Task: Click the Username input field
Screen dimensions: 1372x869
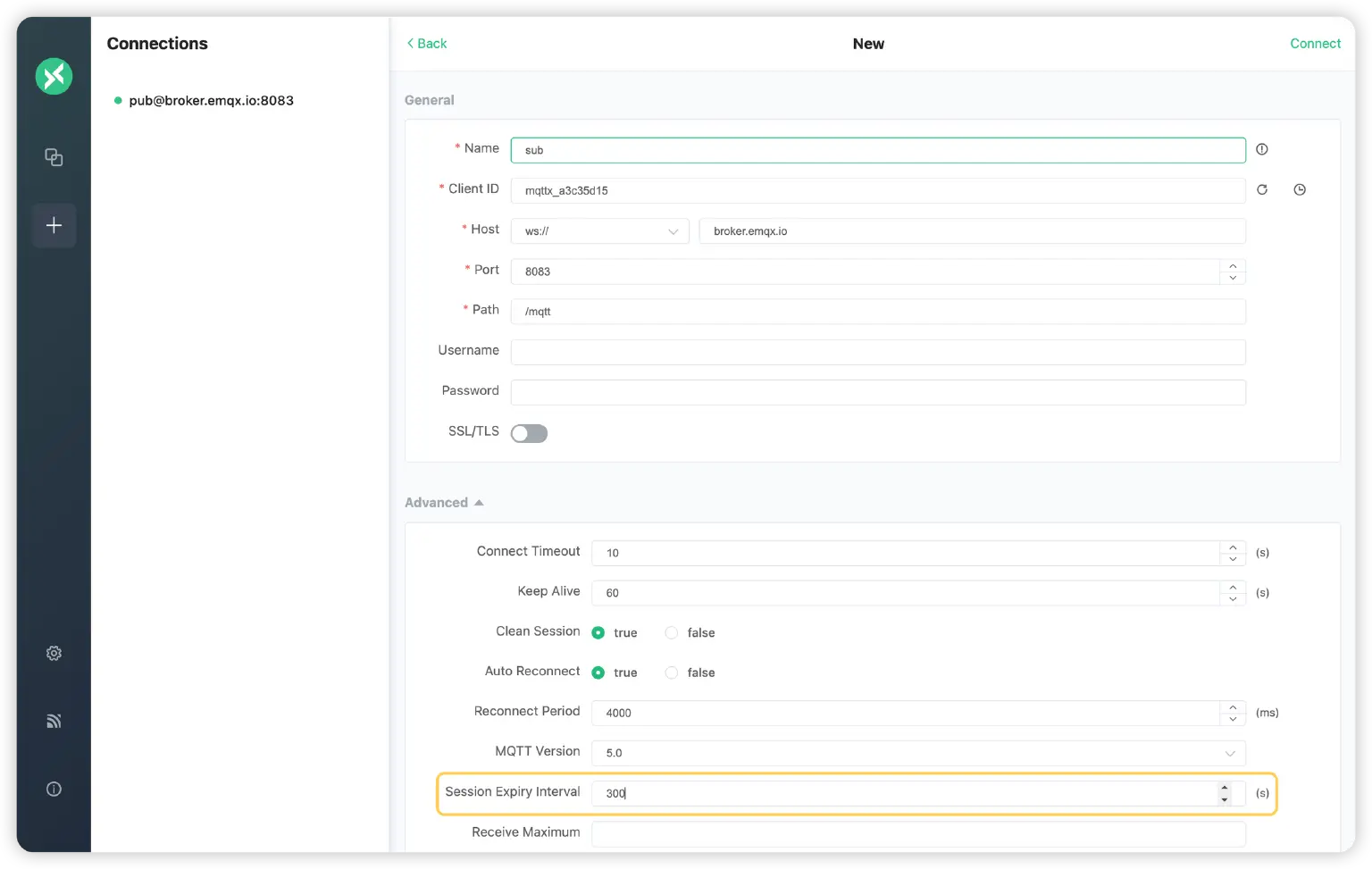Action: coord(877,352)
